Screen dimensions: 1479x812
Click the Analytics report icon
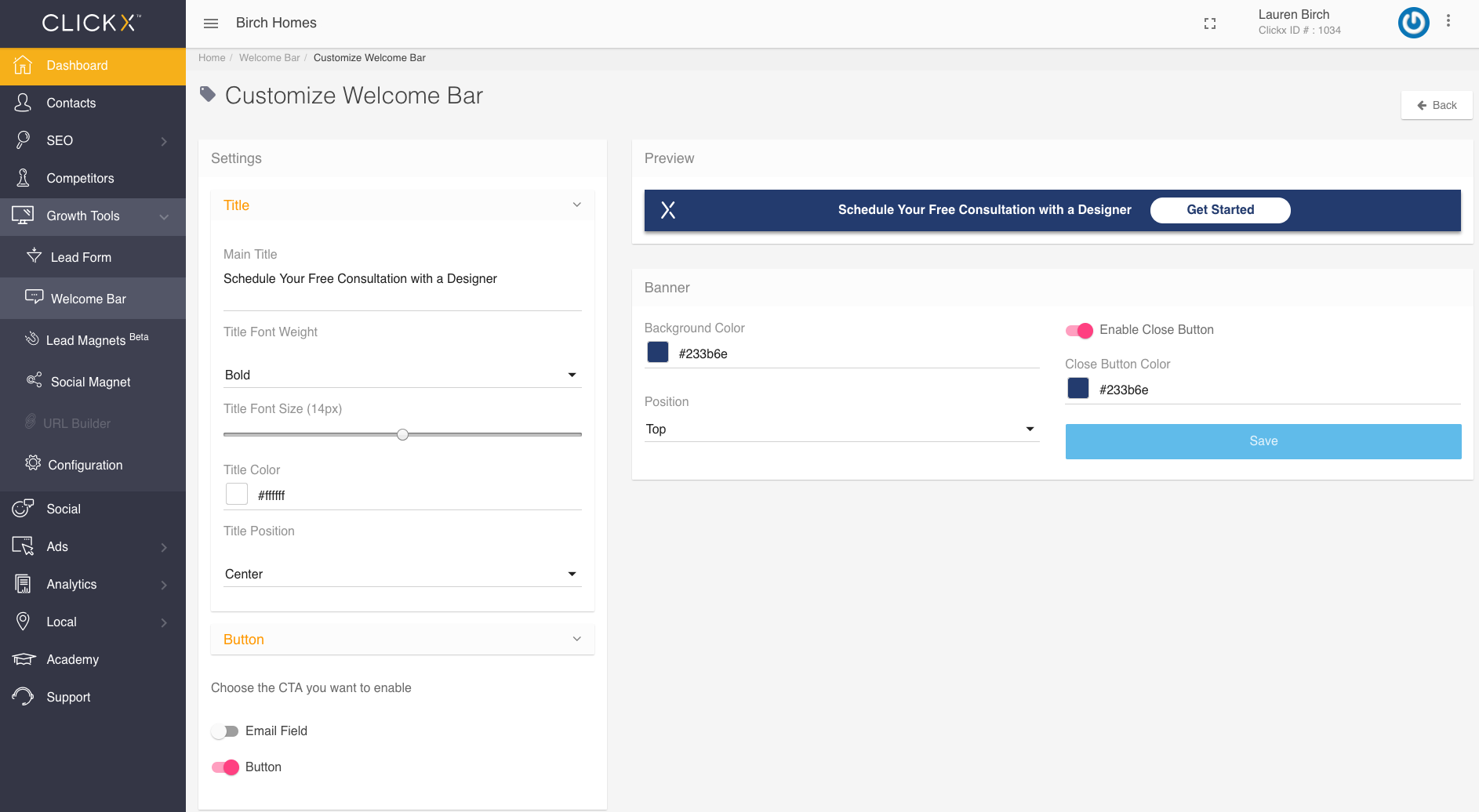pos(23,584)
